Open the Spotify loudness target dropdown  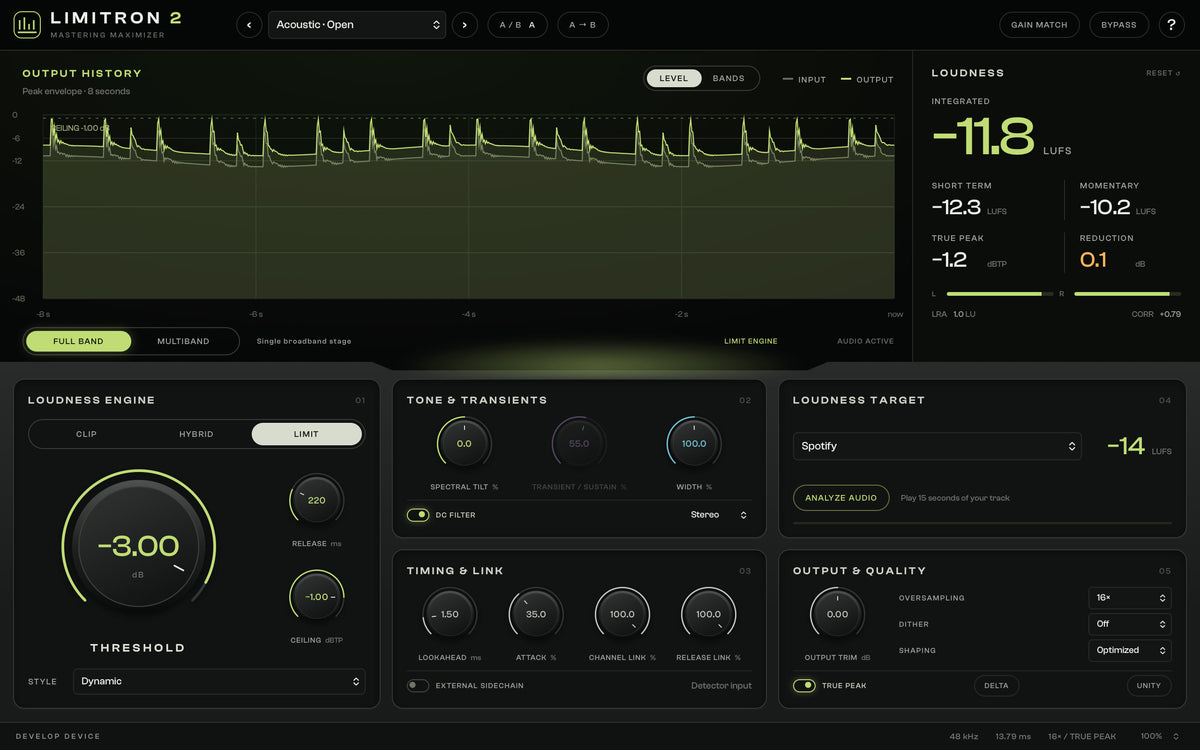(x=937, y=446)
